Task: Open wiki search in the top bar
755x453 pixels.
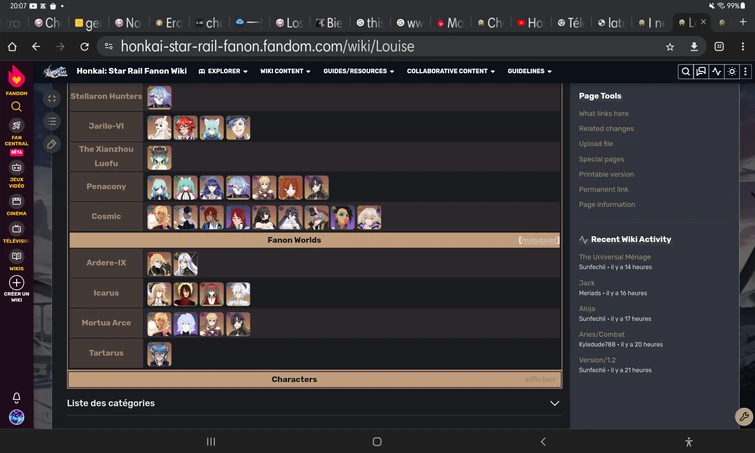Action: point(685,71)
